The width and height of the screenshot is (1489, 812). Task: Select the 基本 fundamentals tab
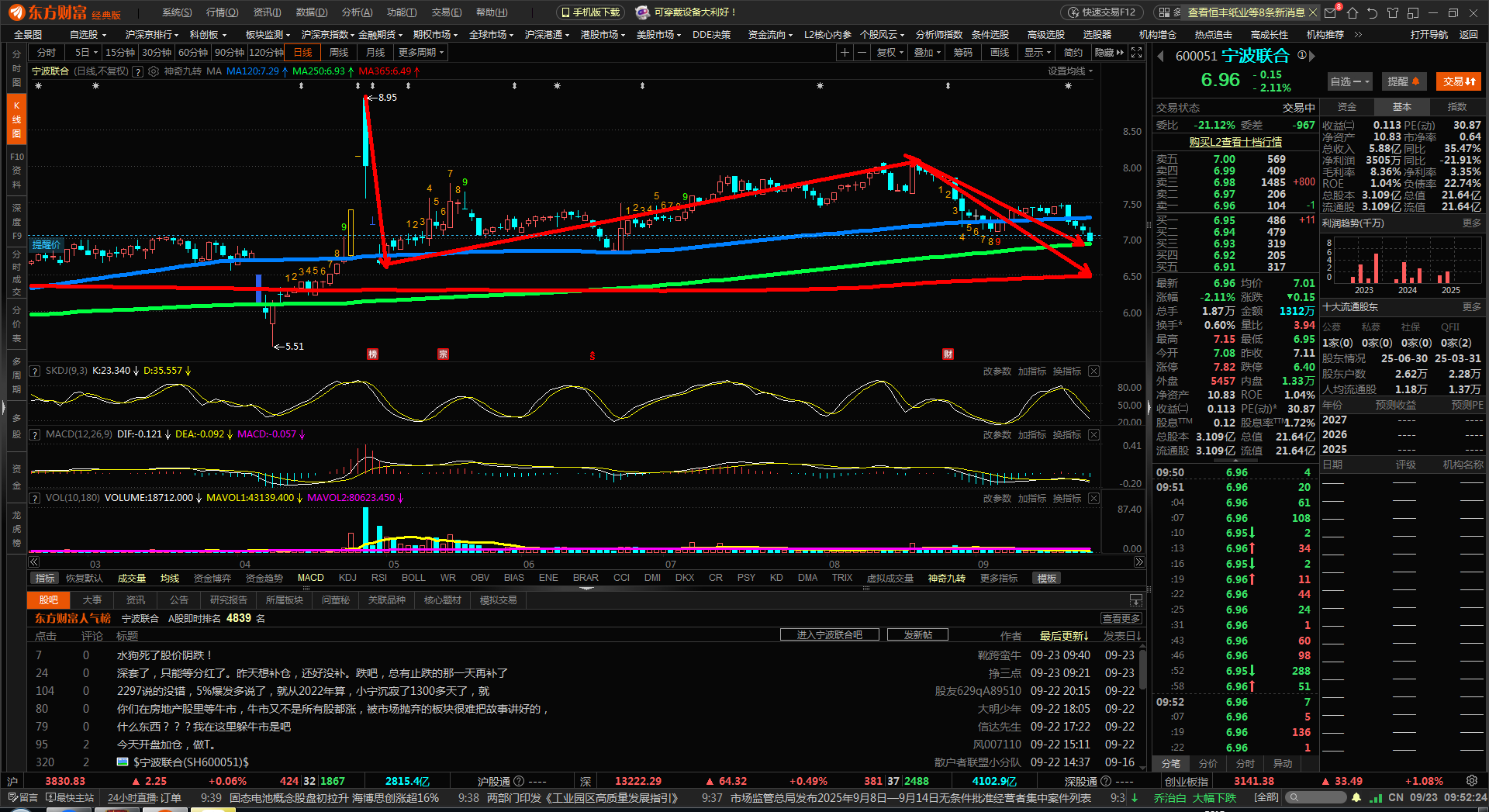tap(1401, 107)
